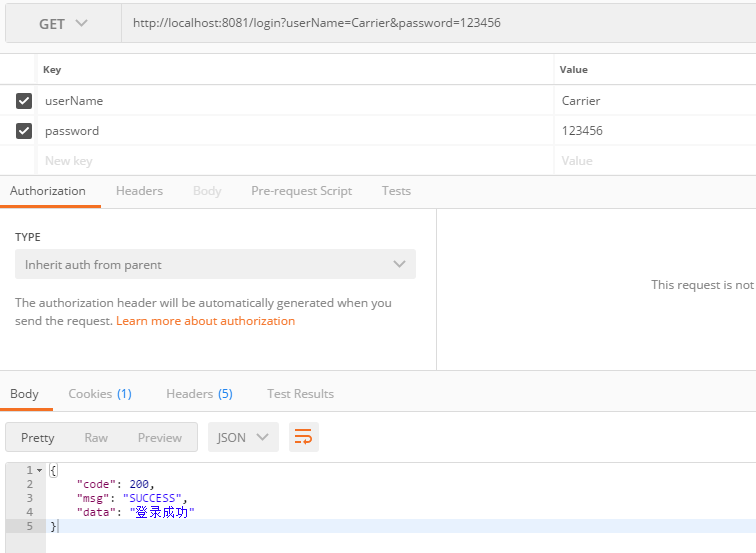This screenshot has height=553, width=756.
Task: Toggle the line wrap icon
Action: point(304,437)
